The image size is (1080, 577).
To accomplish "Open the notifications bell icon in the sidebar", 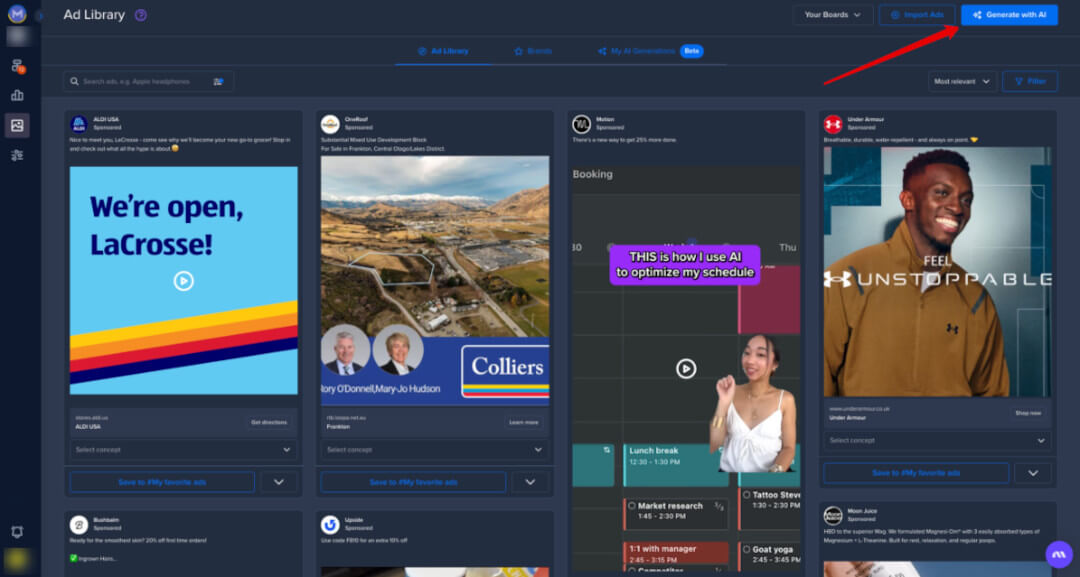I will tap(17, 532).
